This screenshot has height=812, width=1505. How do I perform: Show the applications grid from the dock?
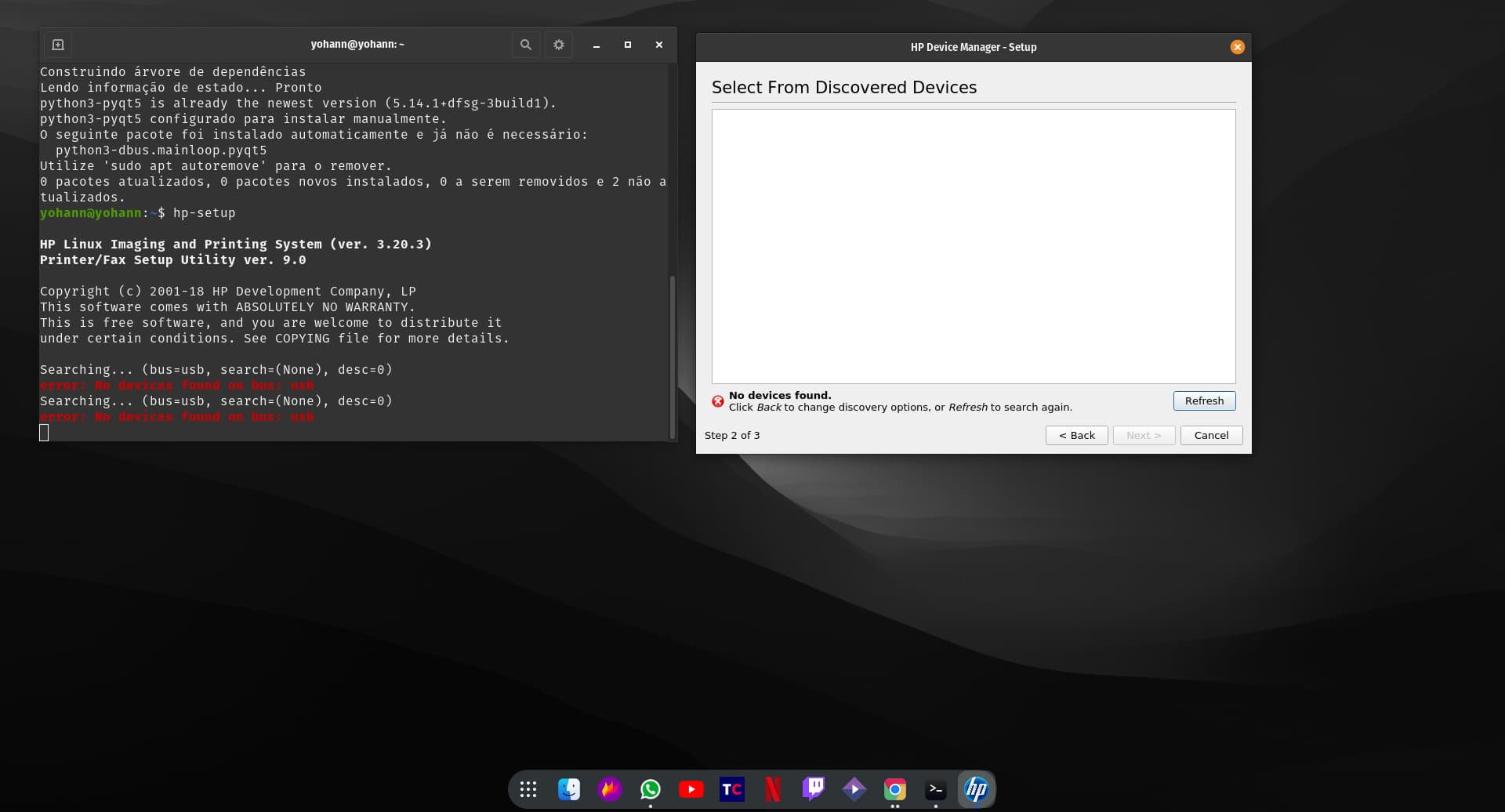(528, 789)
